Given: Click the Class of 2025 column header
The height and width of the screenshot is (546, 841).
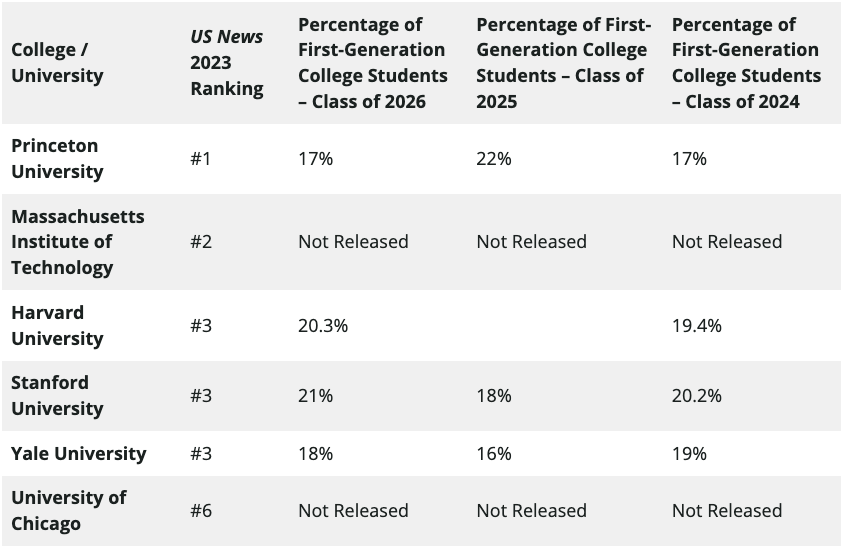Looking at the screenshot, I should [564, 63].
